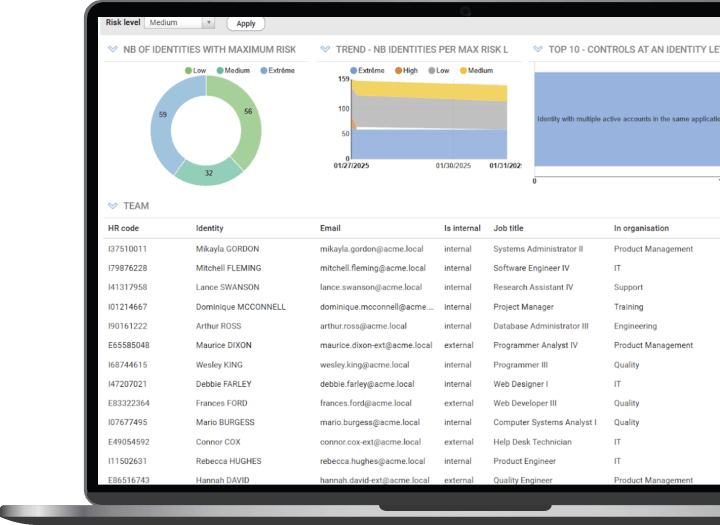Click email arthur.ross@acme.local
The width and height of the screenshot is (720, 525).
pos(363,326)
